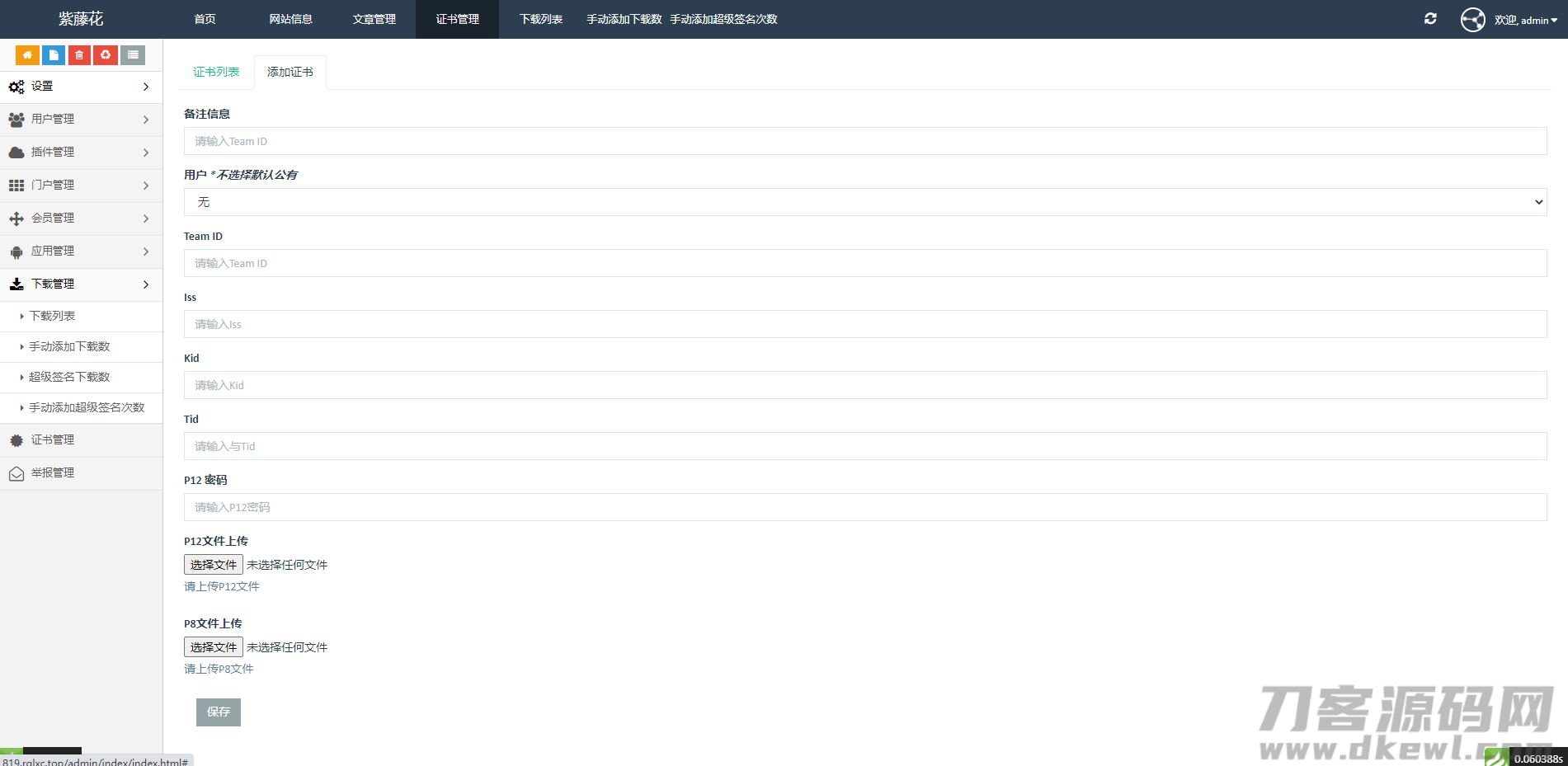Click the Team ID input field
The height and width of the screenshot is (766, 1568).
coord(864,263)
